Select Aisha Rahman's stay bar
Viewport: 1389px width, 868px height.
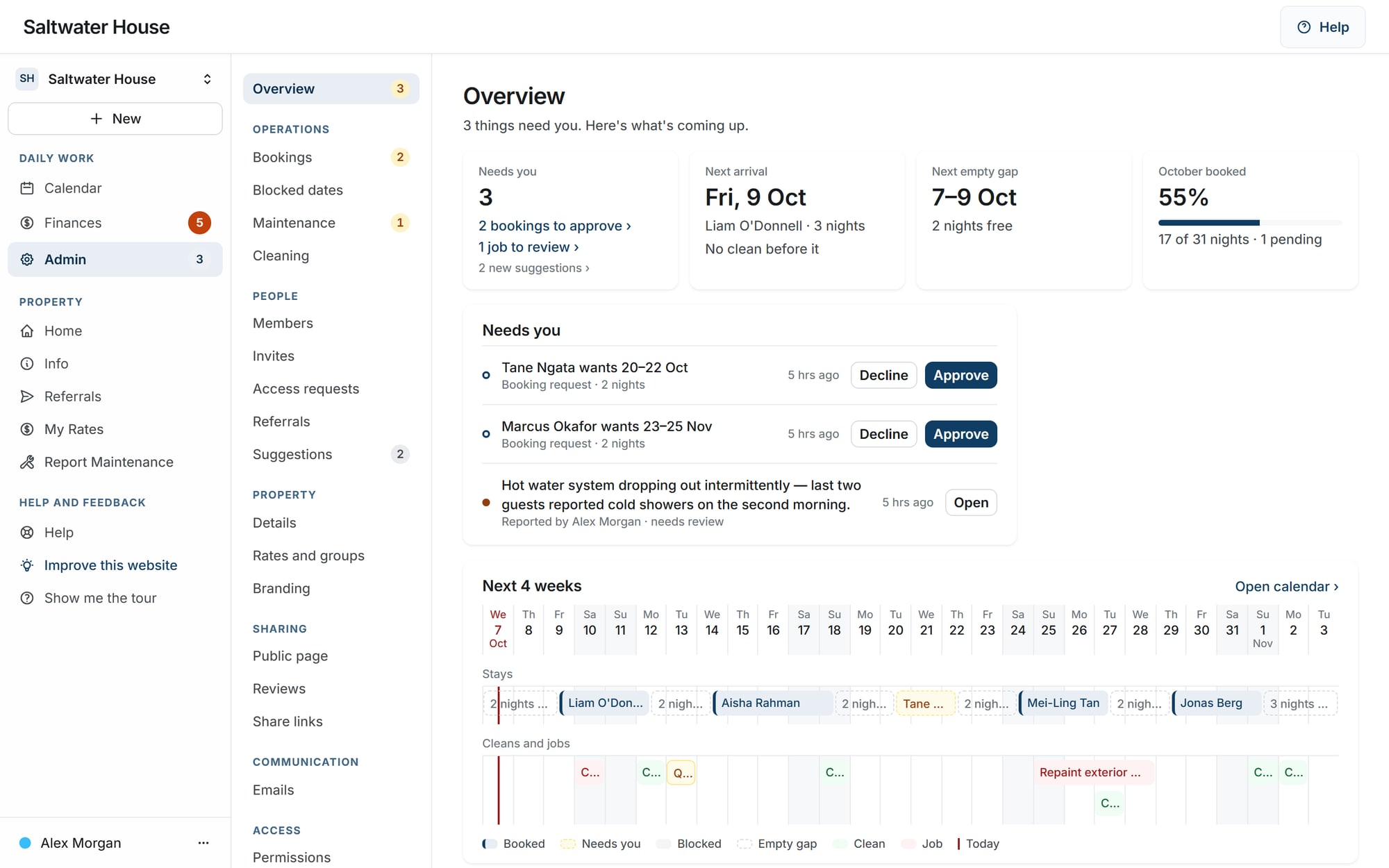pos(773,703)
